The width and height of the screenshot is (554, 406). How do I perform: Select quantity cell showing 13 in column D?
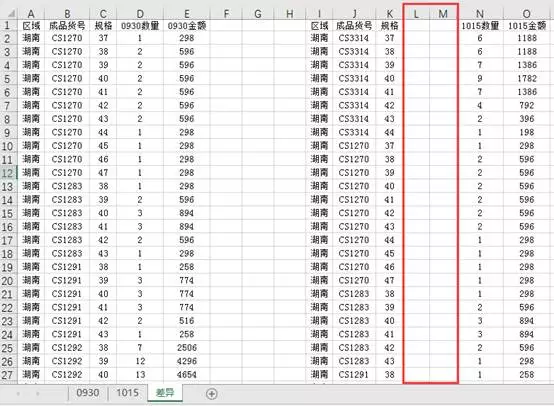click(x=140, y=375)
